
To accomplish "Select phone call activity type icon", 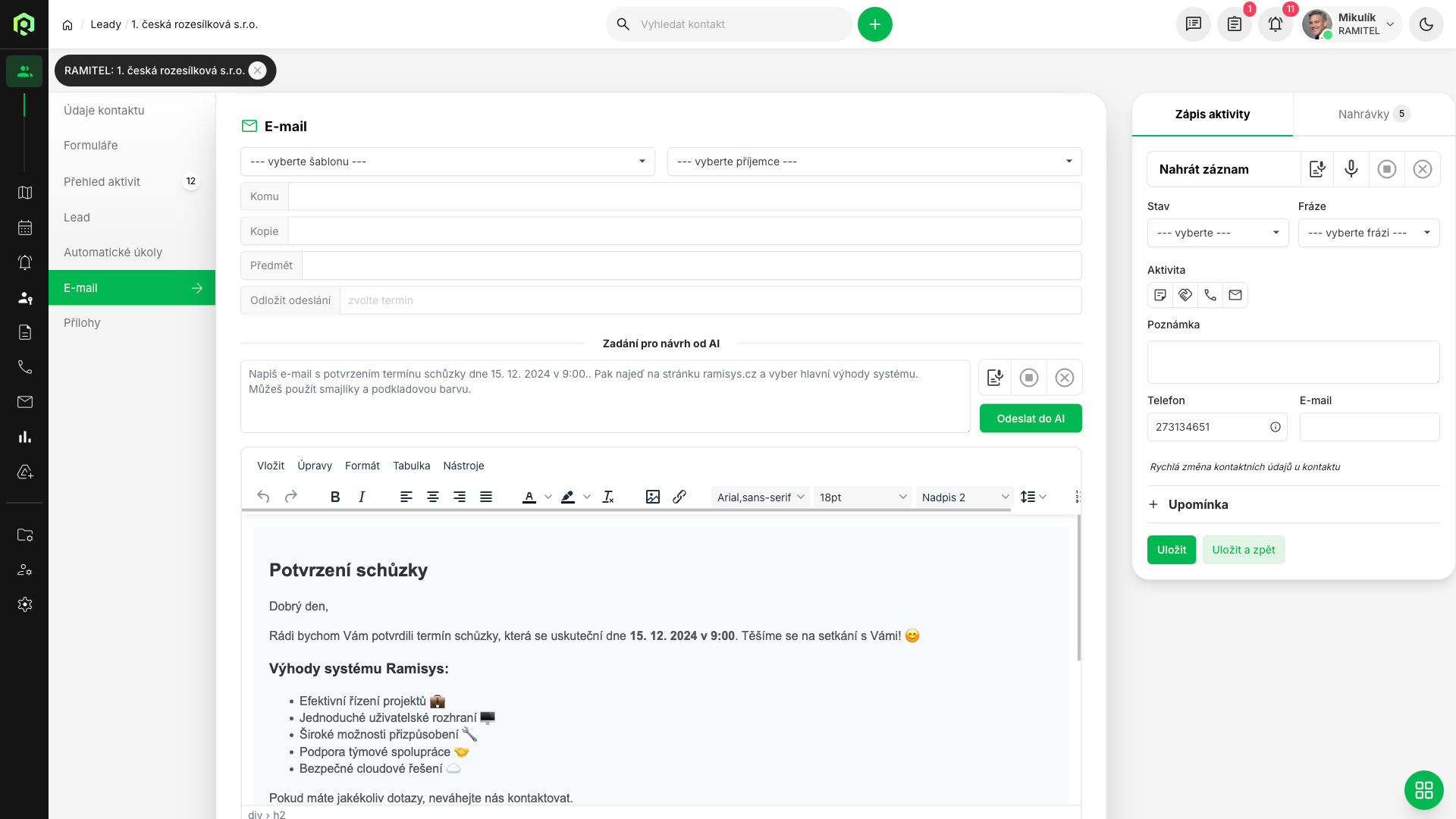I will click(1210, 295).
